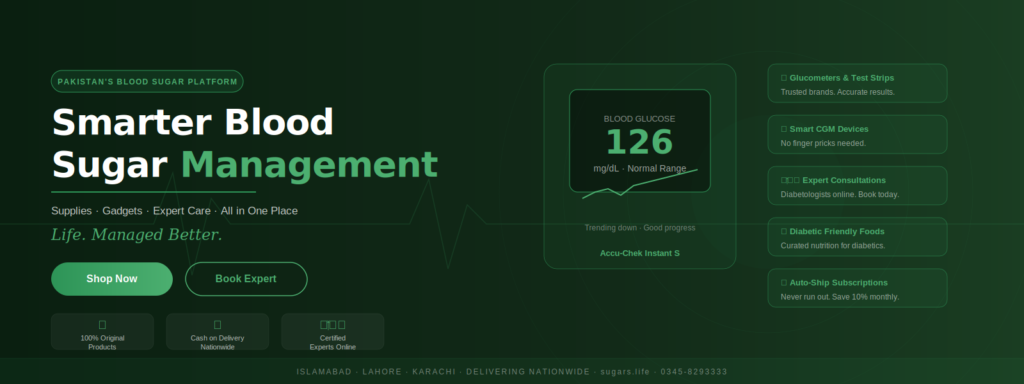Click the icon beside Auto-Ship Subscriptions
The image size is (1024, 384).
(784, 283)
